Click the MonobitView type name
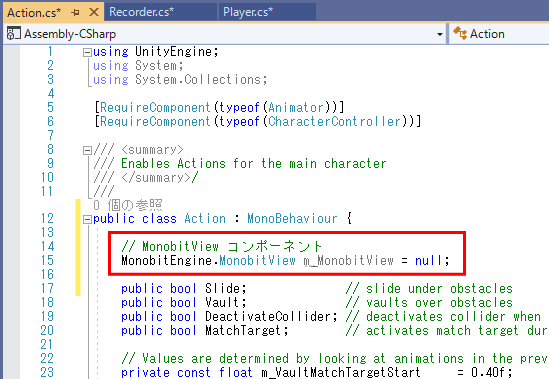The image size is (549, 379). (x=257, y=261)
